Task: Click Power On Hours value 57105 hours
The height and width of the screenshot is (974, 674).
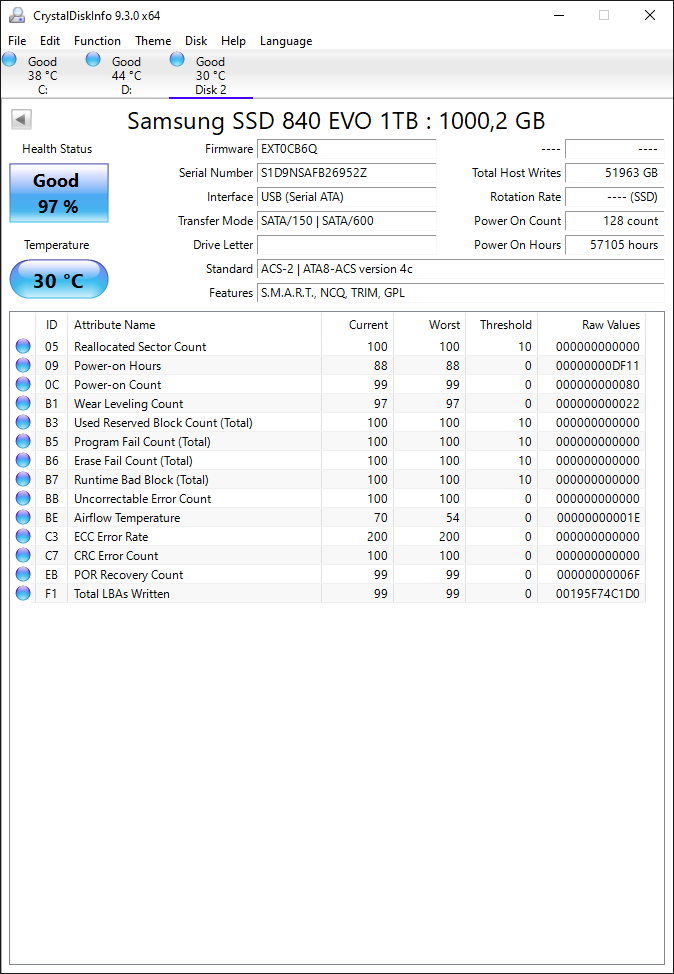Action: pyautogui.click(x=614, y=245)
